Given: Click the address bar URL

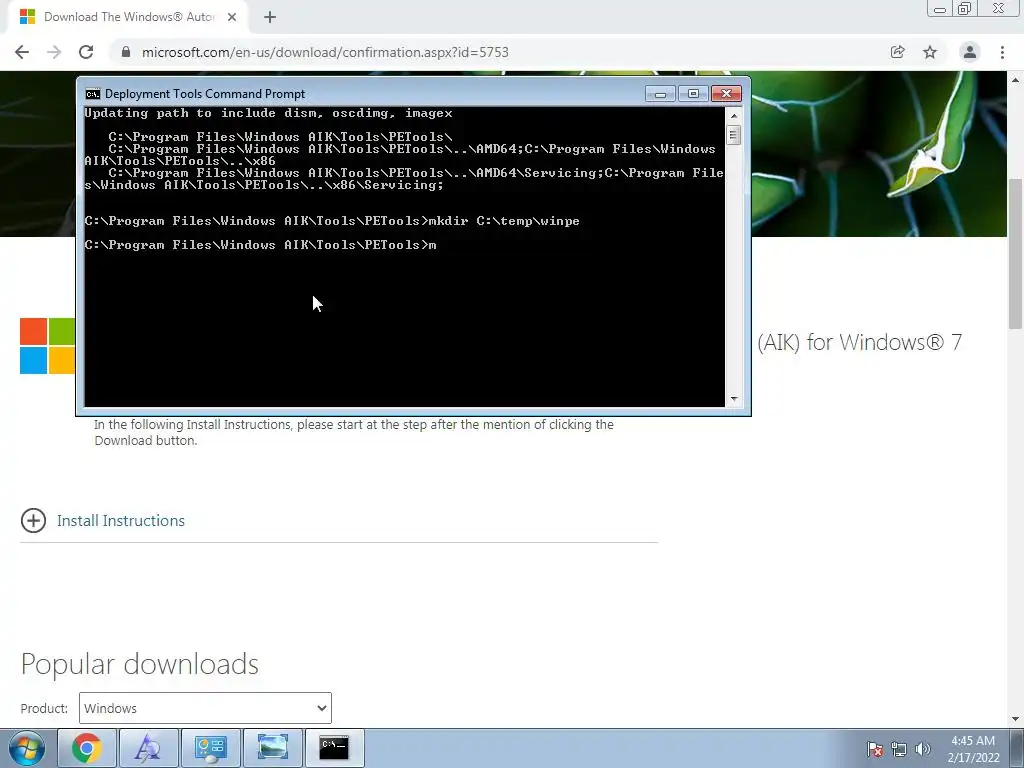Looking at the screenshot, I should [x=325, y=52].
